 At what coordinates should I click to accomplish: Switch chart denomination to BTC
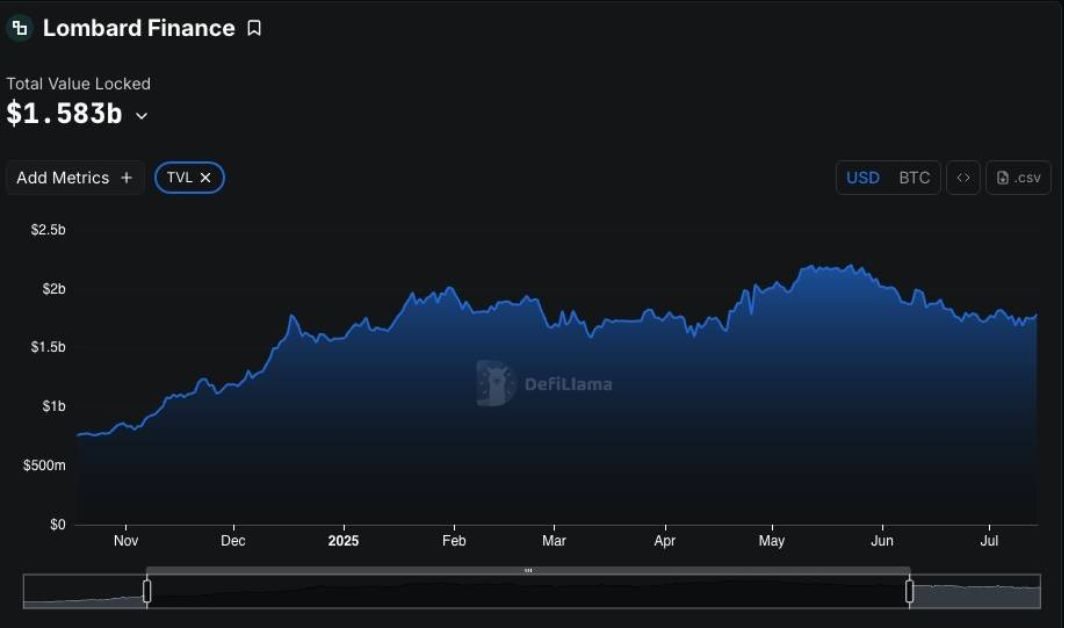[914, 178]
